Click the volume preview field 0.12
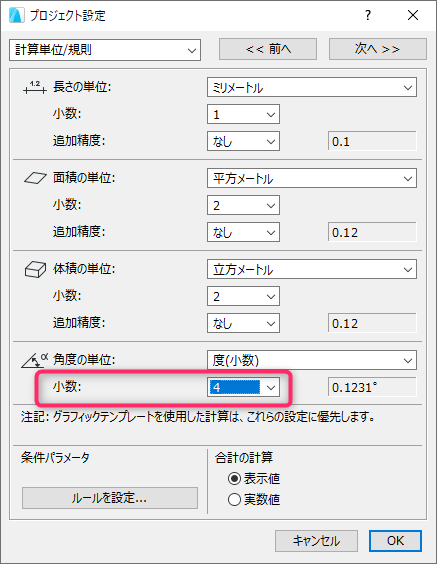The image size is (437, 564). coord(372,323)
